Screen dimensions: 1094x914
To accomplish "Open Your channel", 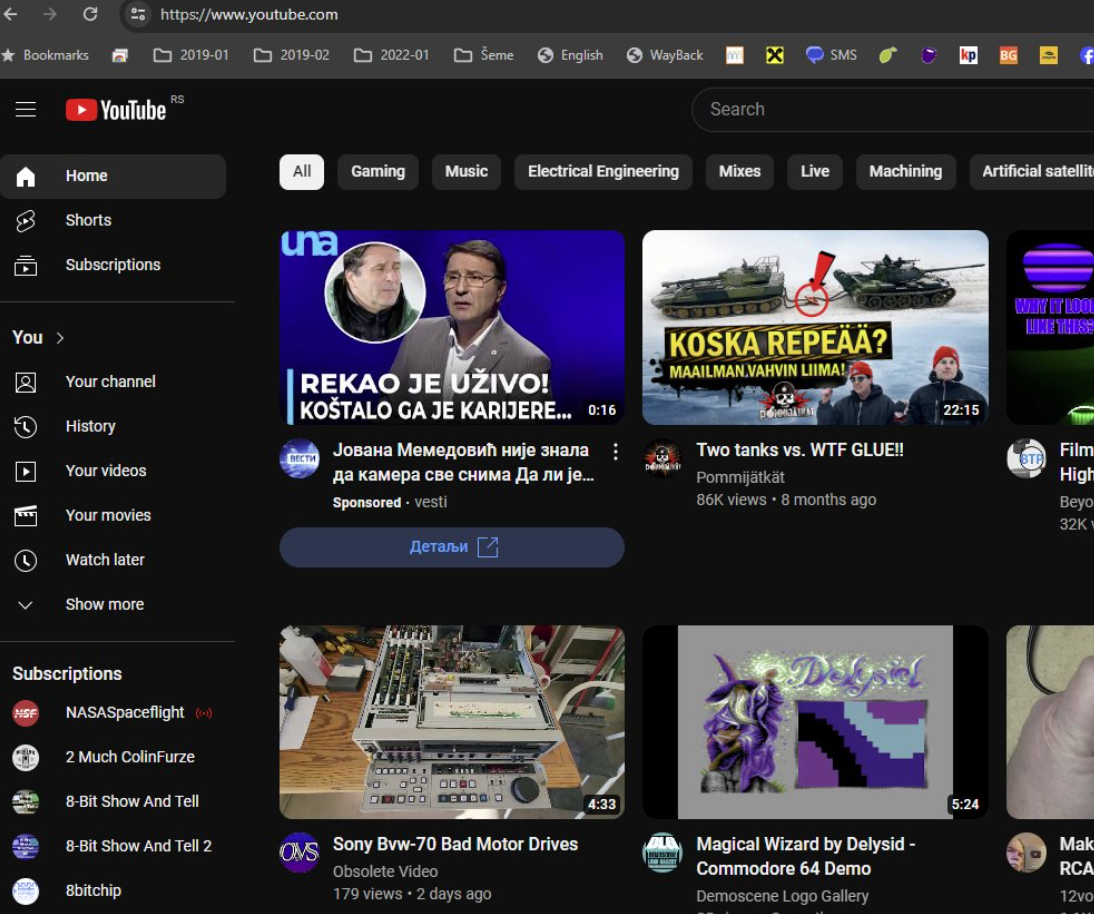I will coord(113,382).
